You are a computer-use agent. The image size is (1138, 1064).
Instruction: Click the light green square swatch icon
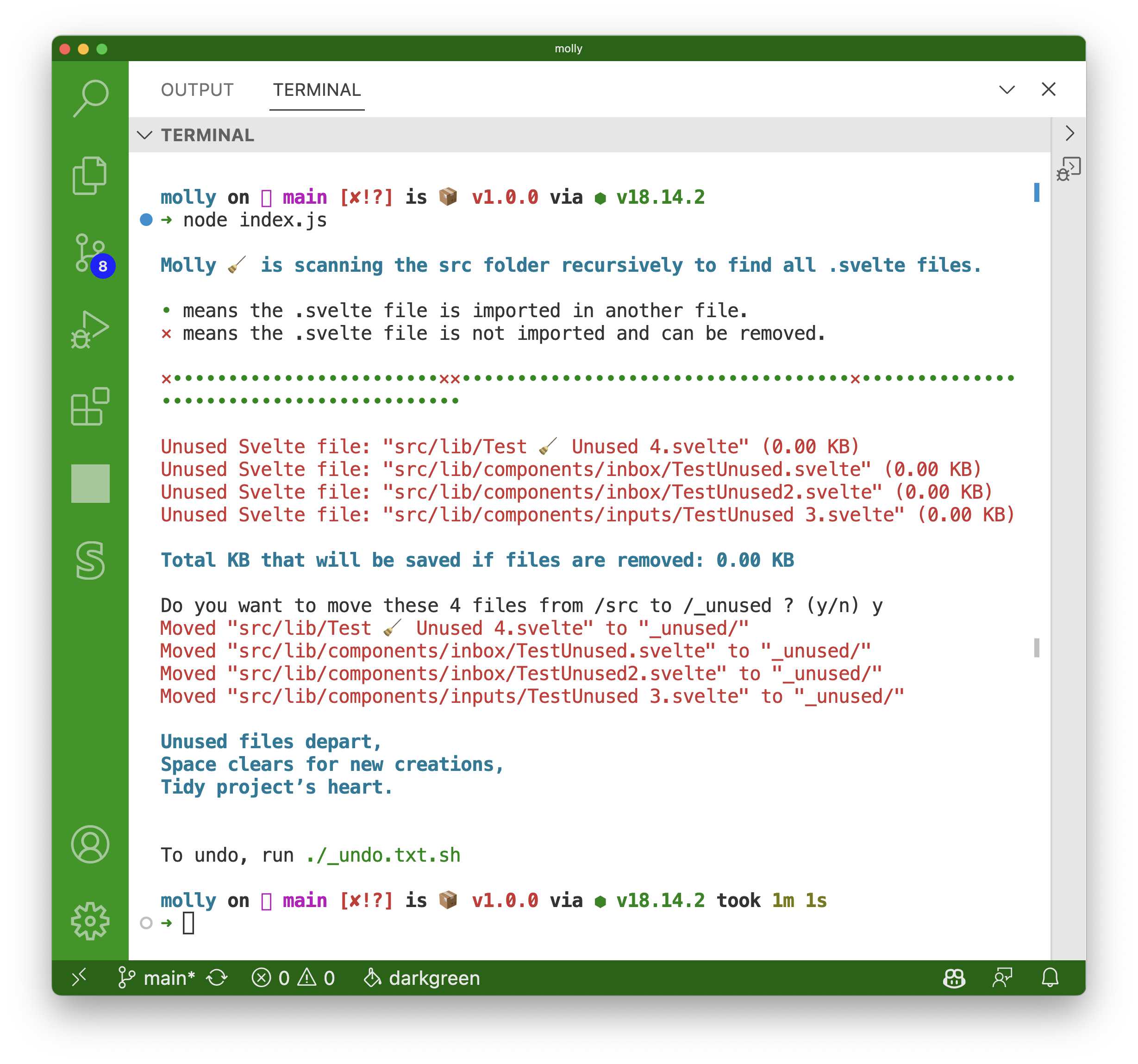point(90,484)
